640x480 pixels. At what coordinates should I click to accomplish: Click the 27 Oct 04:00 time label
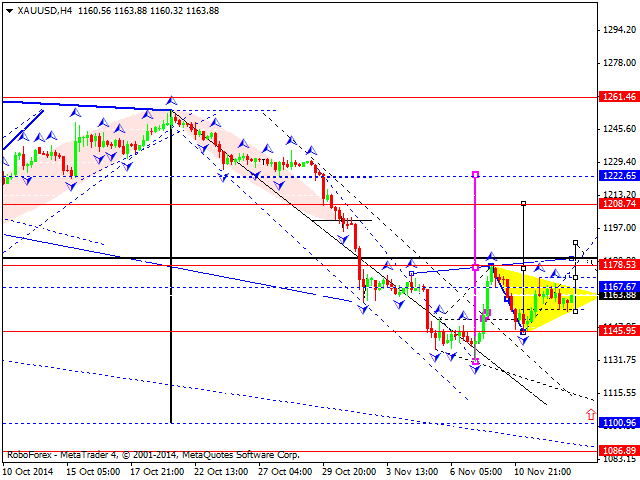point(285,472)
